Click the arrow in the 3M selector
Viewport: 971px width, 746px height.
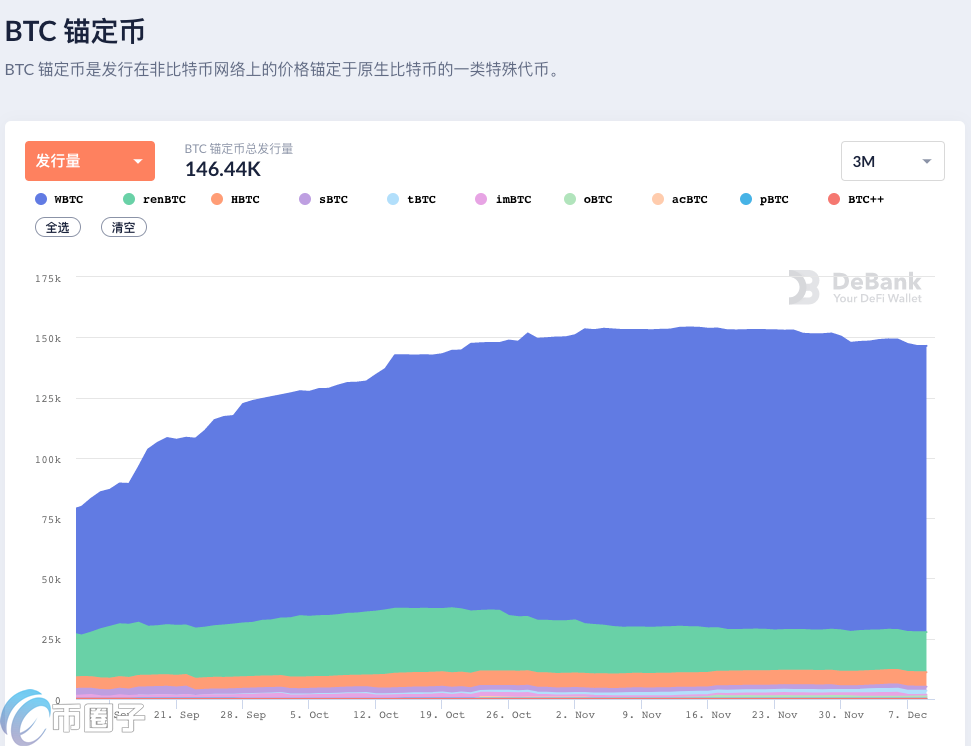coord(927,161)
